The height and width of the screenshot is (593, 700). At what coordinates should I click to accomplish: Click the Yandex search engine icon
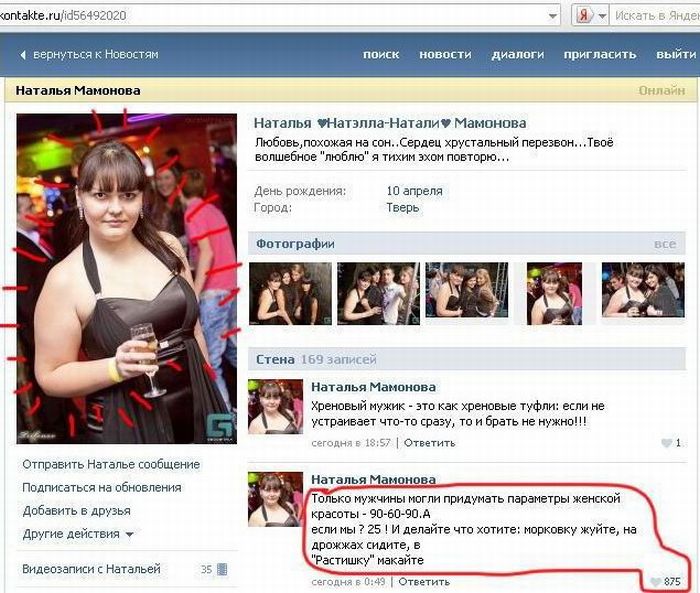[x=583, y=15]
